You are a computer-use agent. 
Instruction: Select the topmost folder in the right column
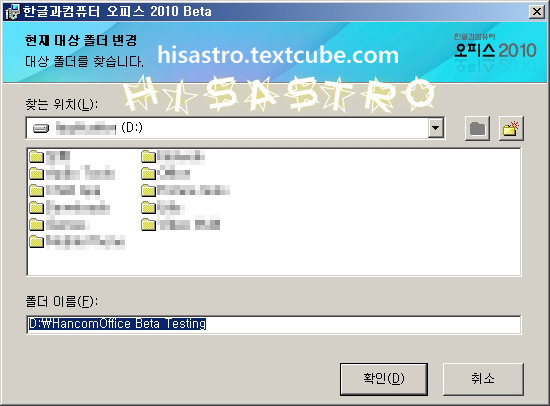coord(173,156)
